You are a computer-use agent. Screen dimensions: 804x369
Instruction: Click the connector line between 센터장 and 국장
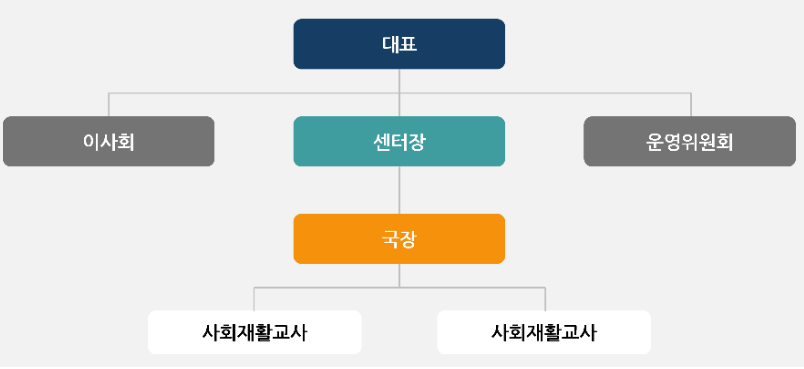[399, 190]
